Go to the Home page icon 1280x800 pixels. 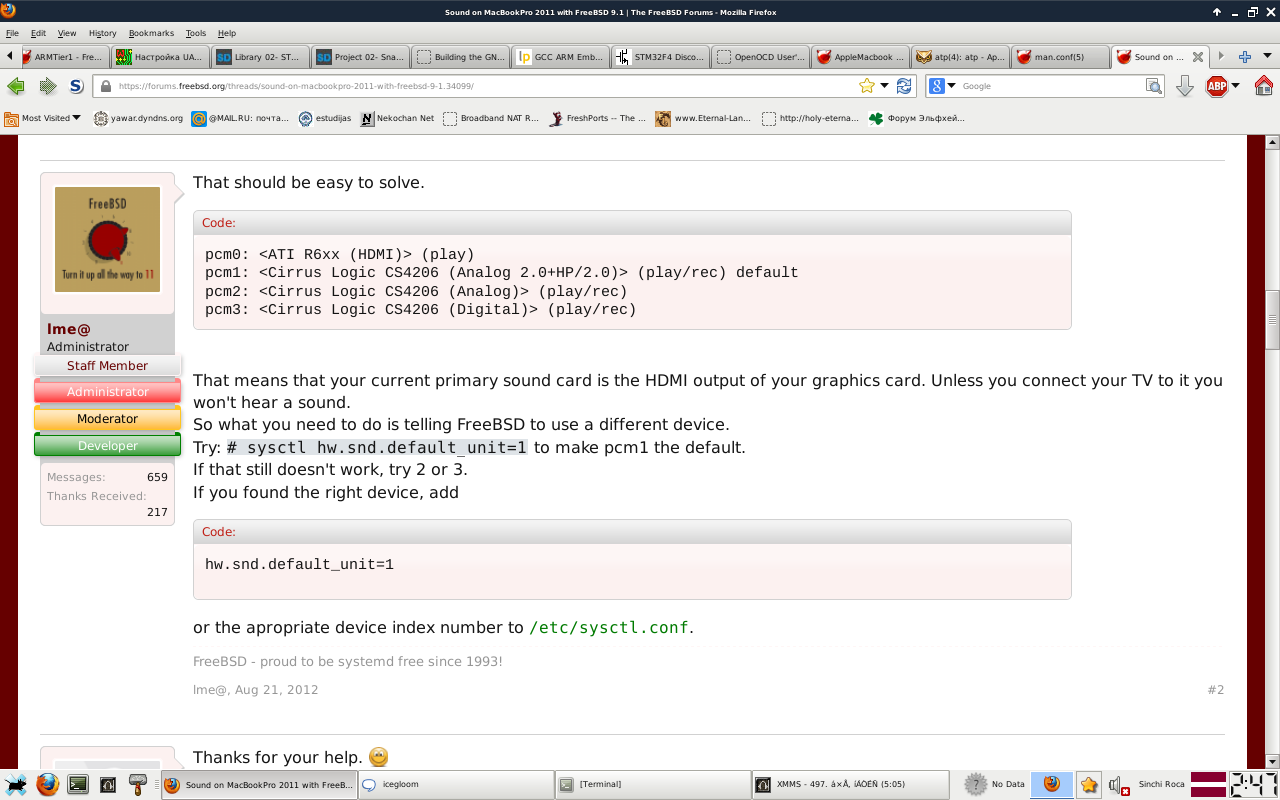click(1264, 86)
